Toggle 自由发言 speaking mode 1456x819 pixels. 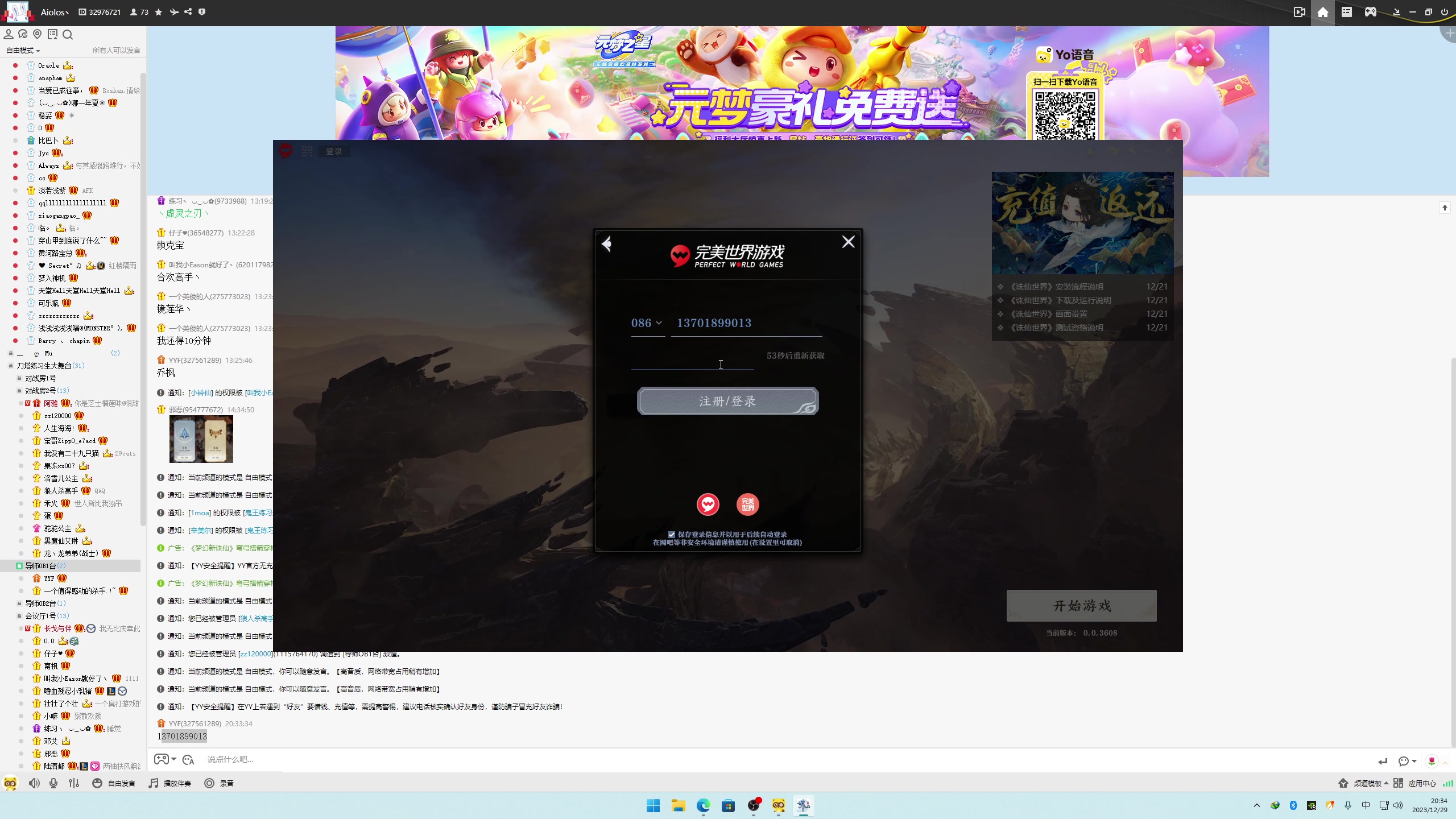click(114, 783)
